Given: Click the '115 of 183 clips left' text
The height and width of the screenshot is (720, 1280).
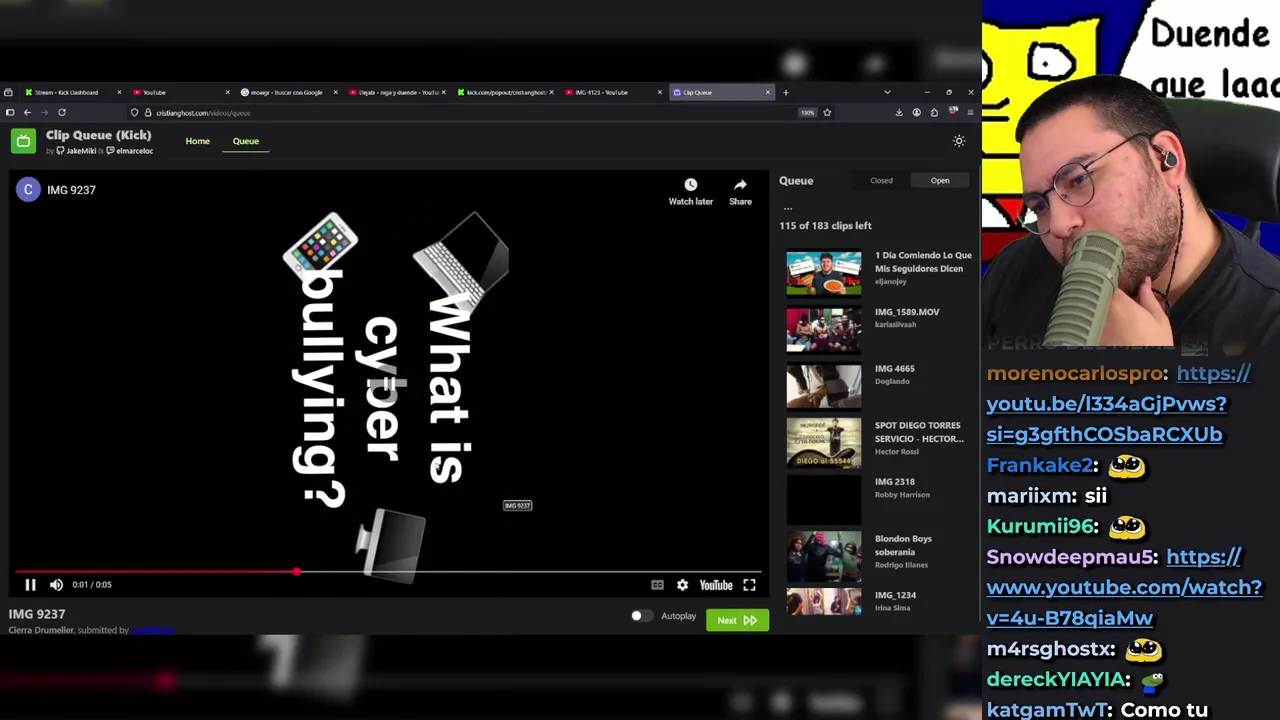Looking at the screenshot, I should point(825,226).
